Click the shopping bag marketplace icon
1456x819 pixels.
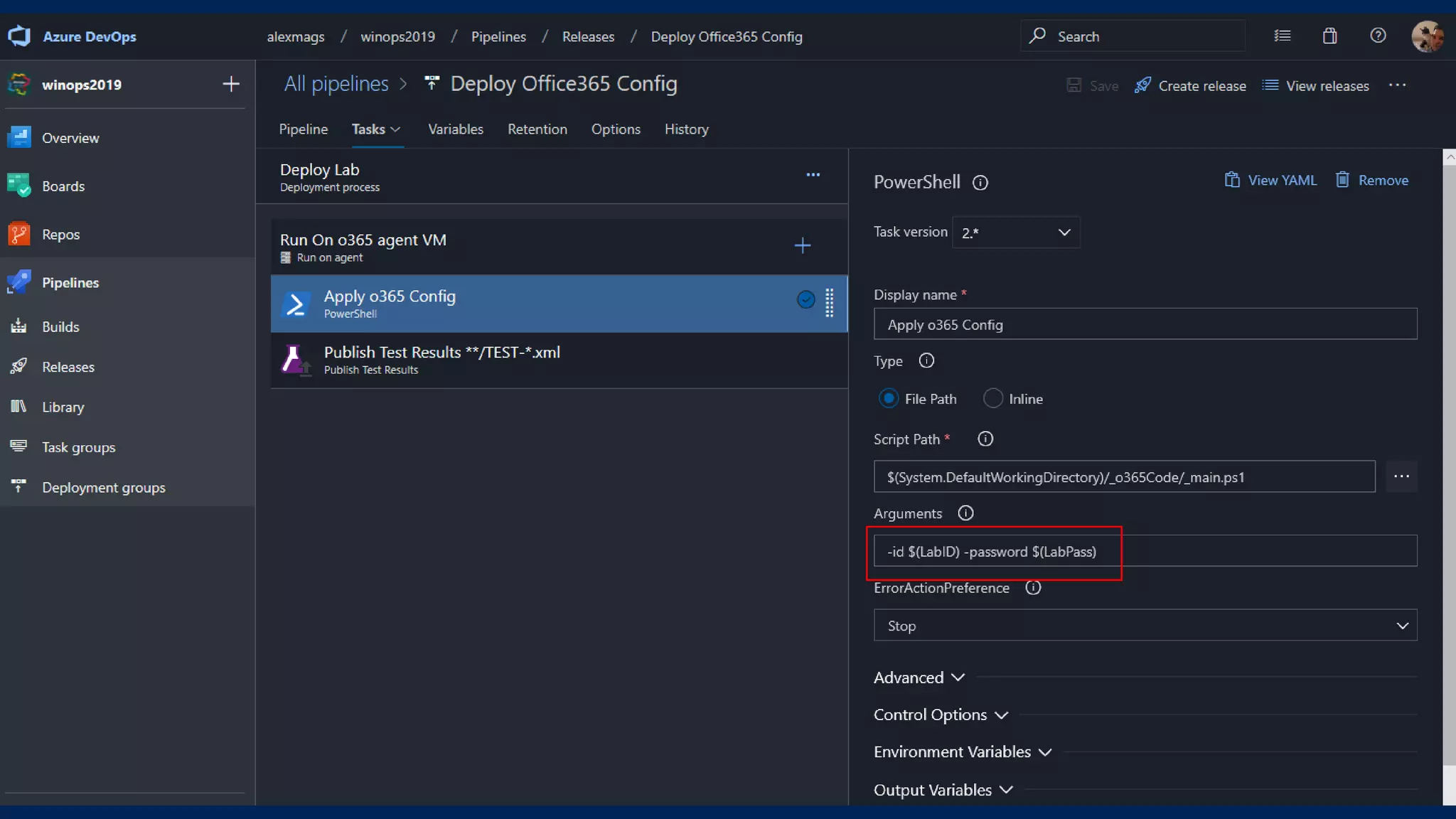1329,36
